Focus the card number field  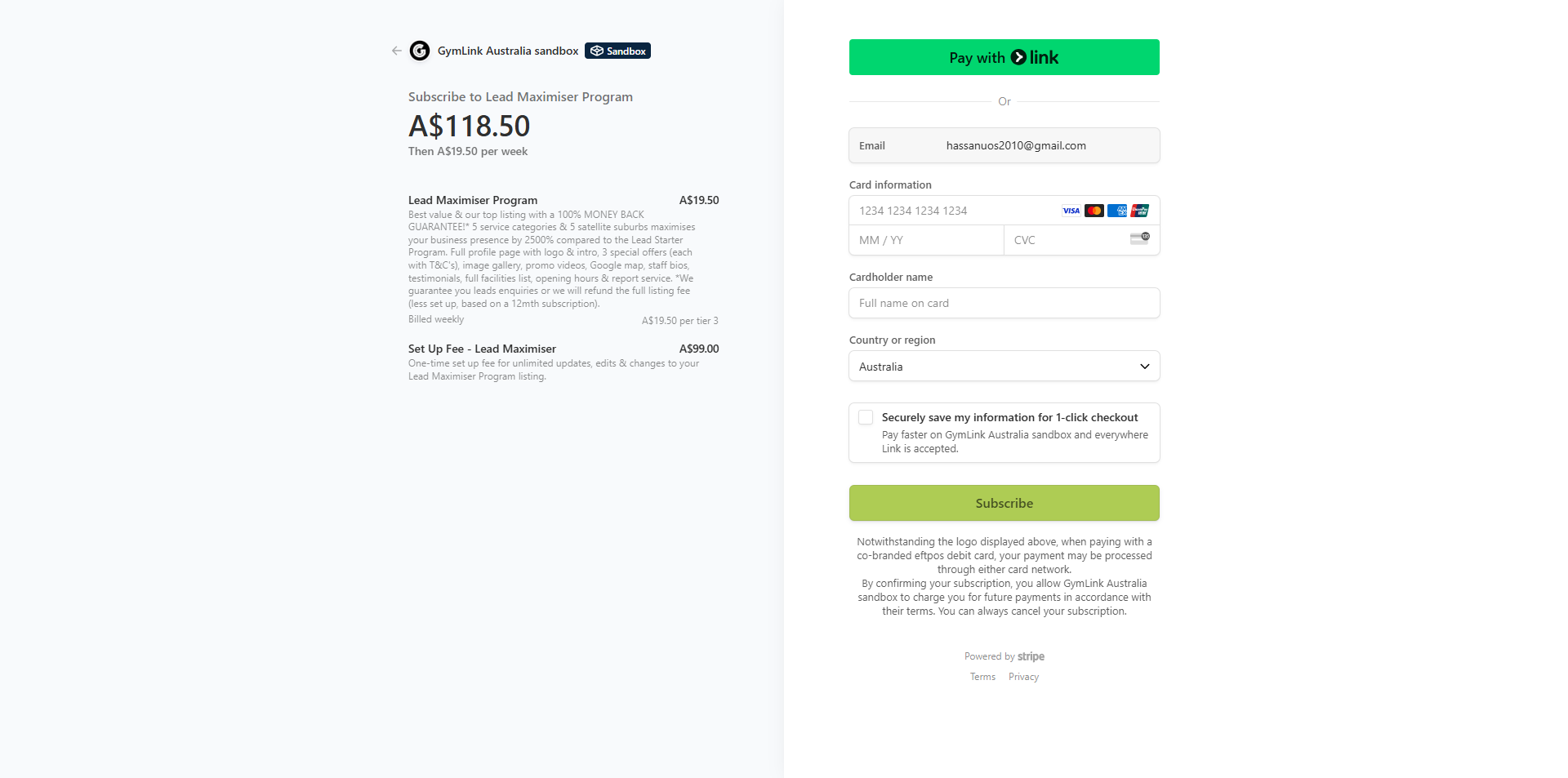951,211
